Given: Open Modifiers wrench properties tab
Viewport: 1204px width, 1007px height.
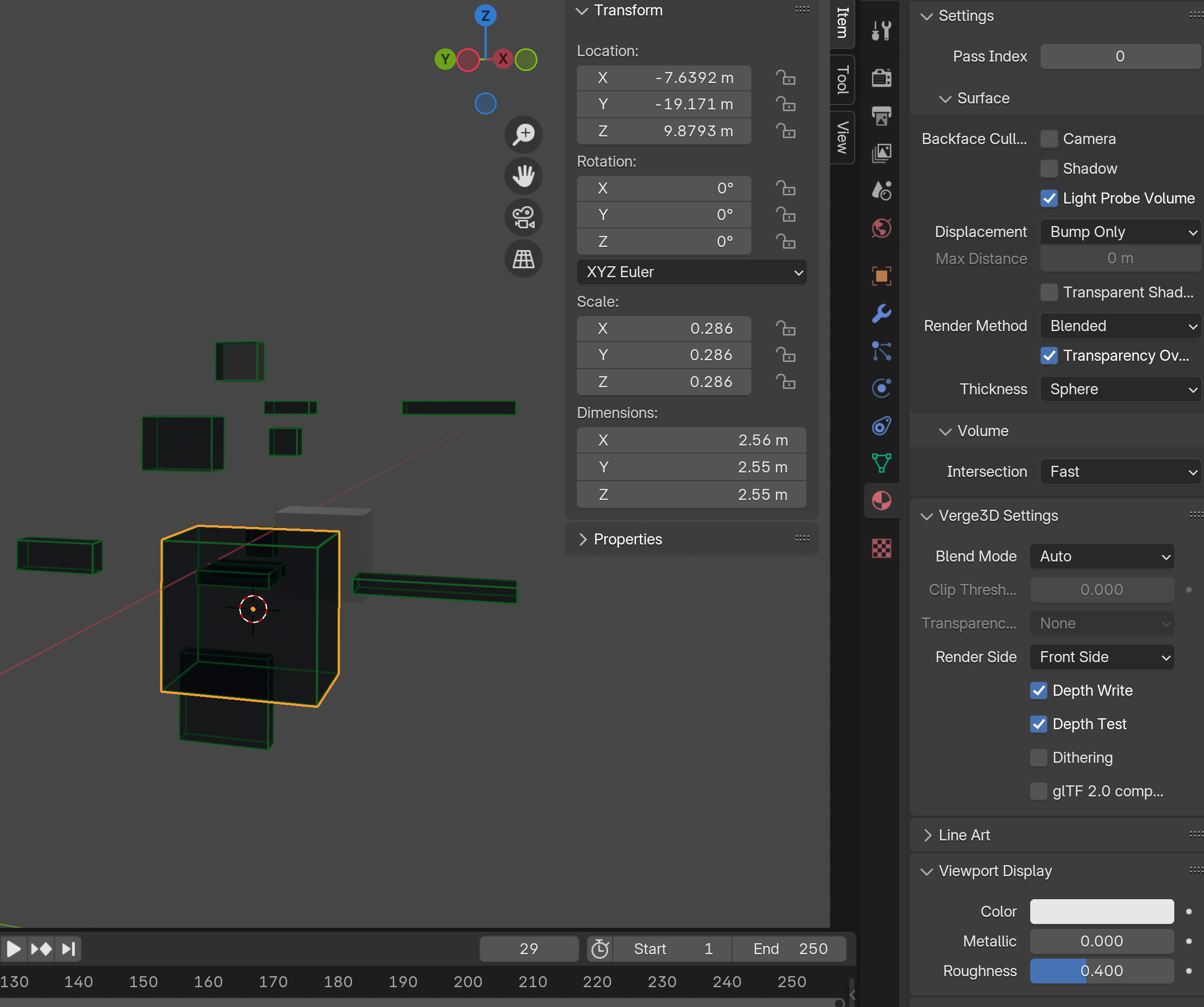Looking at the screenshot, I should pyautogui.click(x=881, y=313).
